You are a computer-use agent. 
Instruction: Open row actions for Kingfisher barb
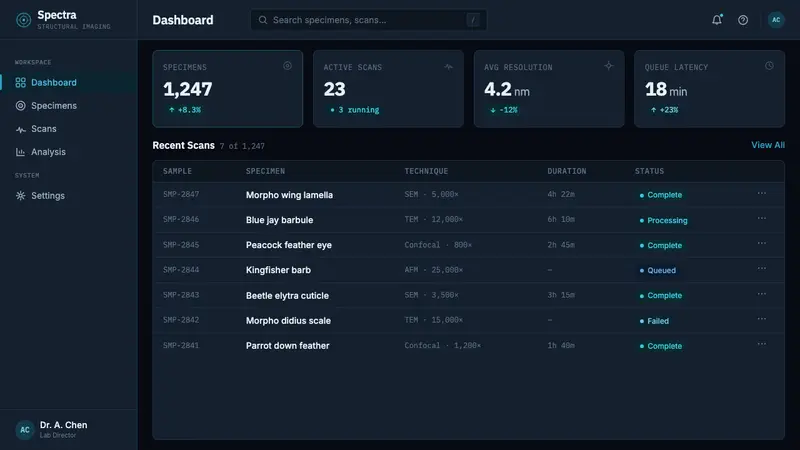click(x=762, y=268)
